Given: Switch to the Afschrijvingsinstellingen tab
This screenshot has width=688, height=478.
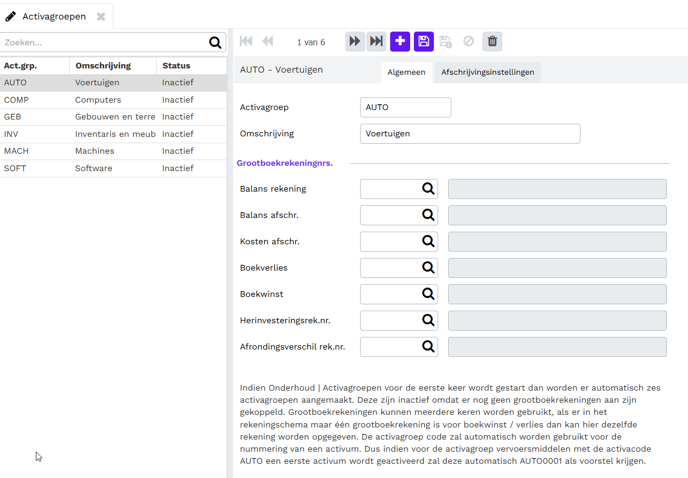Looking at the screenshot, I should click(x=487, y=72).
